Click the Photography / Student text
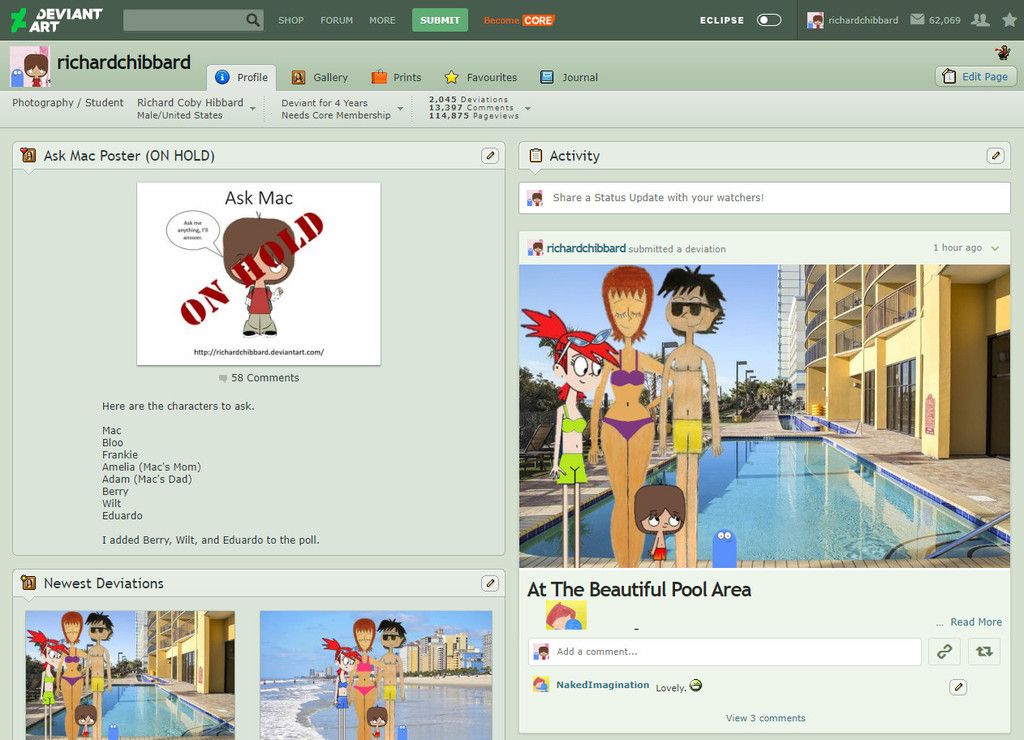Screen dimensions: 1024x740 point(68,103)
